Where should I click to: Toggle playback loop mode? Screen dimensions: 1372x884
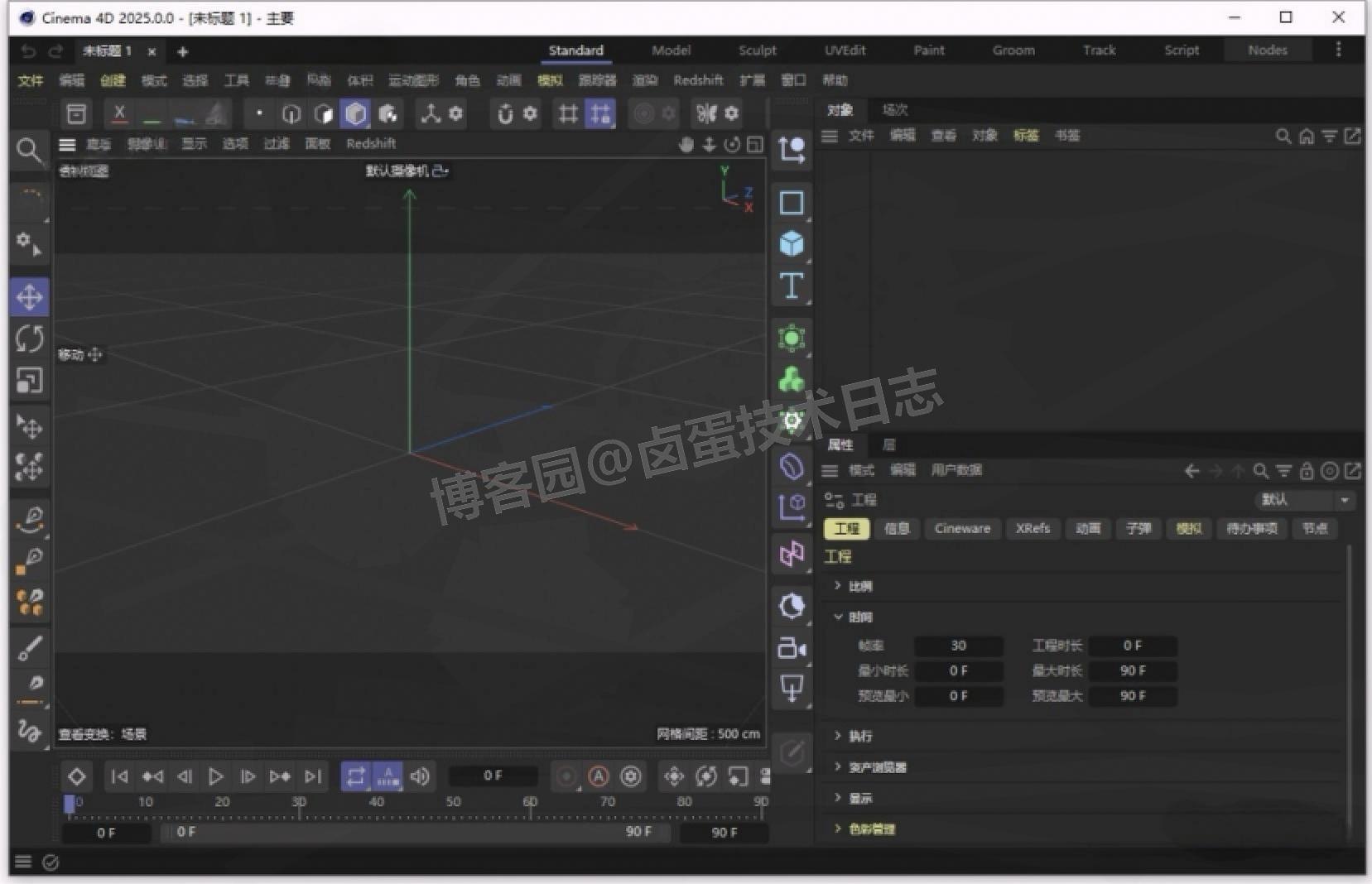(356, 776)
